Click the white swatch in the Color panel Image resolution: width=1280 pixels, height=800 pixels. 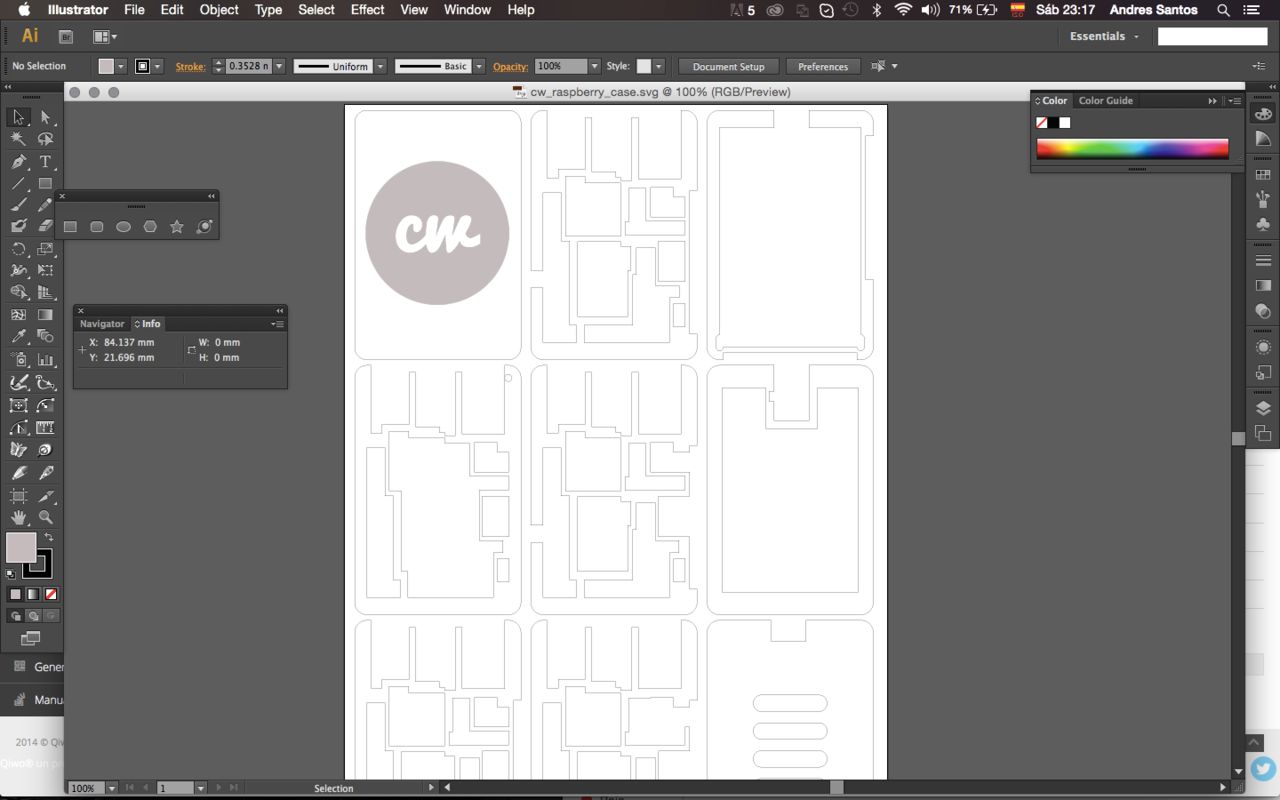(x=1065, y=123)
